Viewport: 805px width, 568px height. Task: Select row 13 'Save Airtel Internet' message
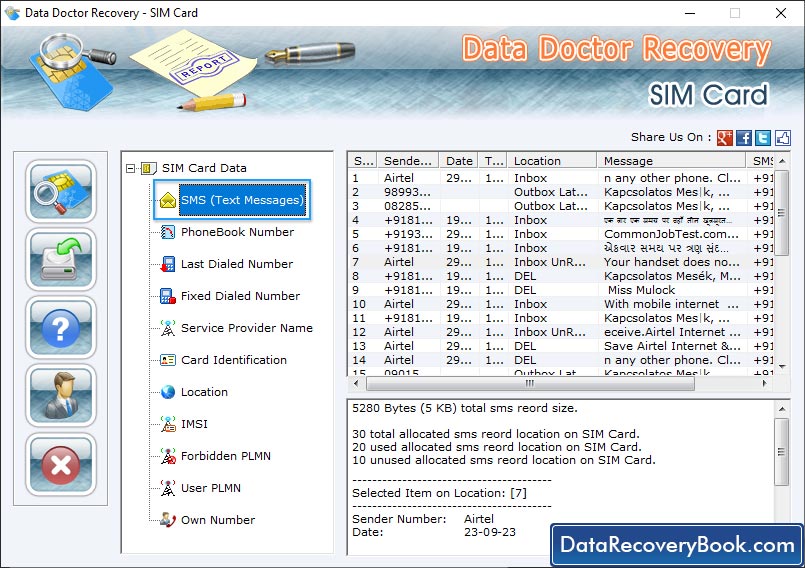click(x=561, y=346)
